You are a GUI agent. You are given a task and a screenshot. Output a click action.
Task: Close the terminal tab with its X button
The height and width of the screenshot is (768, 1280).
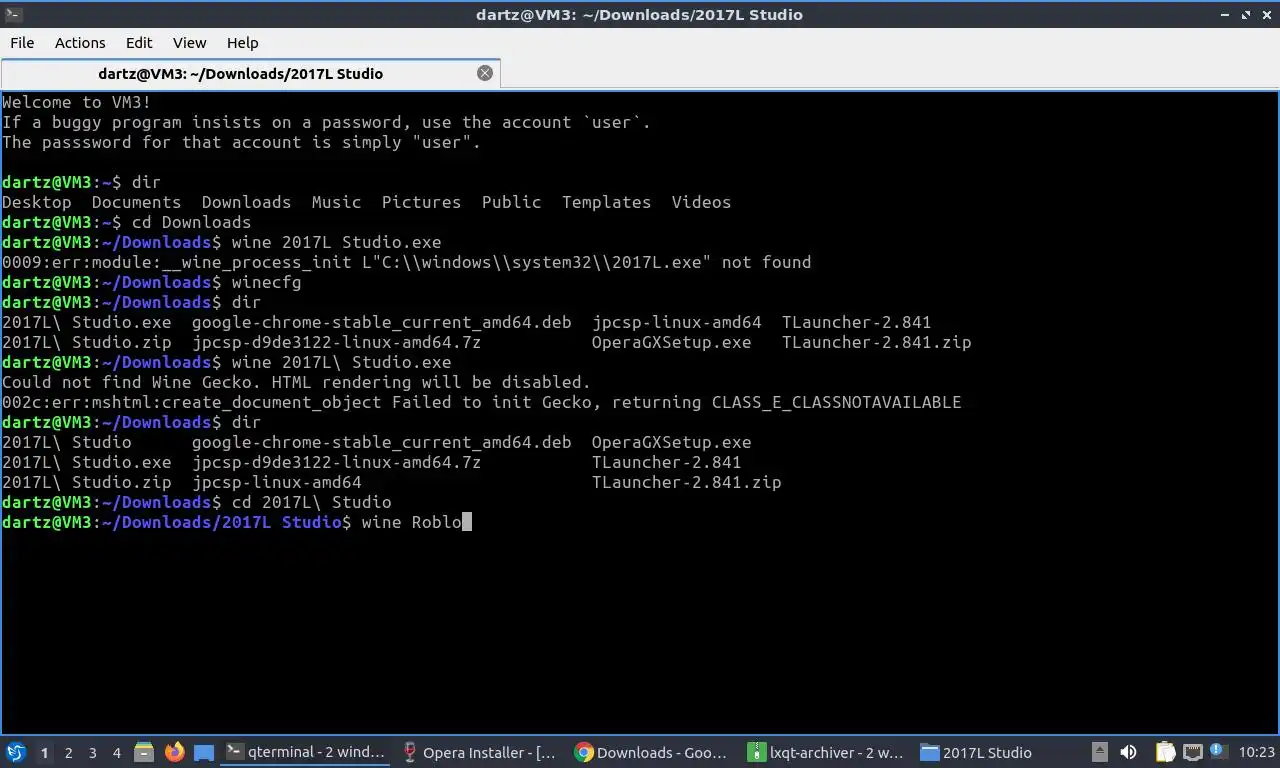[x=485, y=73]
